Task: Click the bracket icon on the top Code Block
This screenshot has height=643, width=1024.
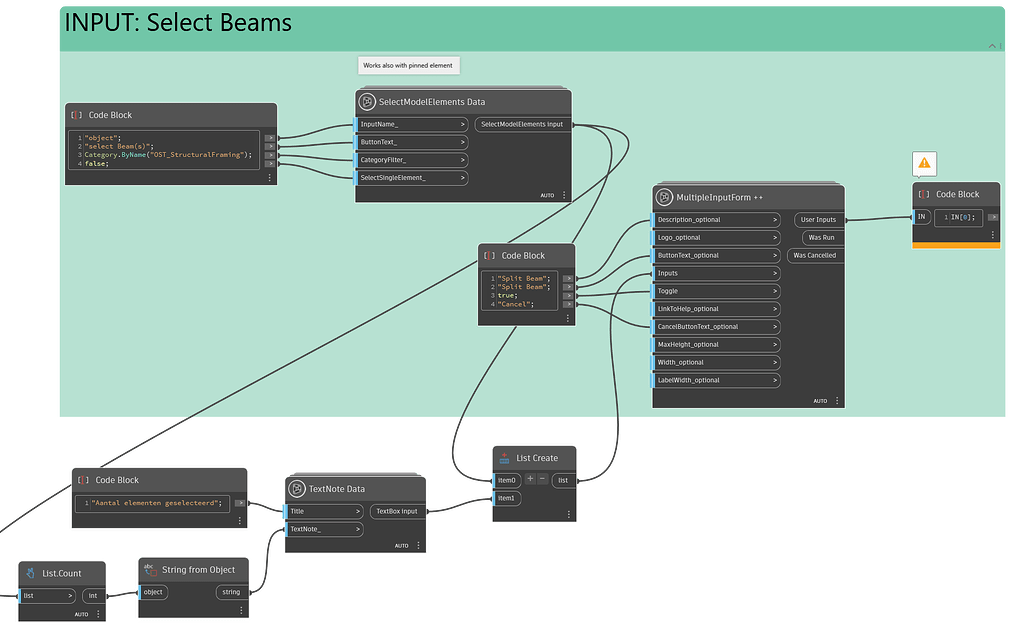Action: pyautogui.click(x=74, y=114)
